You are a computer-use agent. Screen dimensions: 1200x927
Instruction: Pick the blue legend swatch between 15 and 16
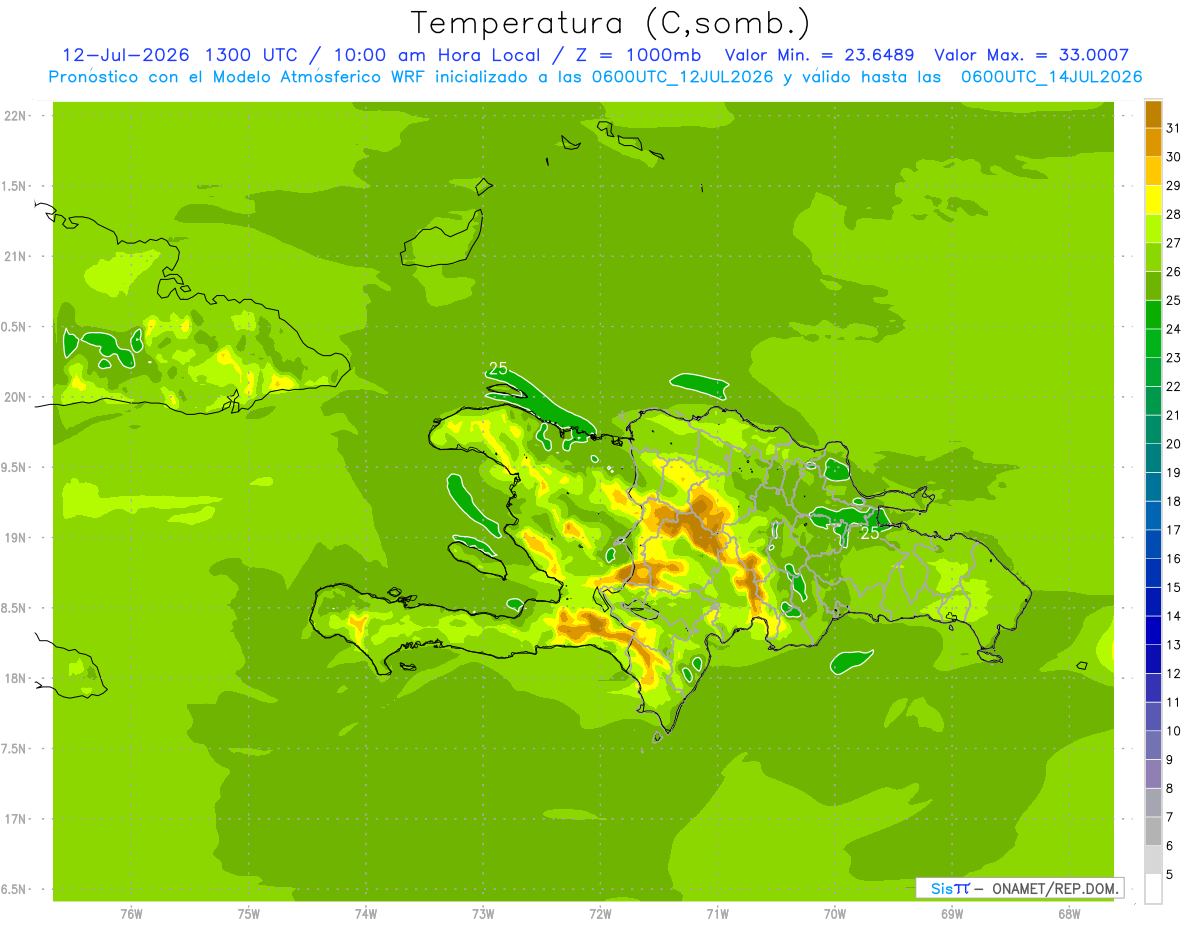pos(1153,573)
